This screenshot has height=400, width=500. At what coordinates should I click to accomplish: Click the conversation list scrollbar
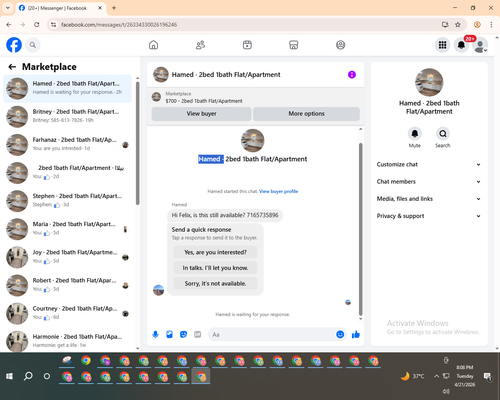pos(137,143)
